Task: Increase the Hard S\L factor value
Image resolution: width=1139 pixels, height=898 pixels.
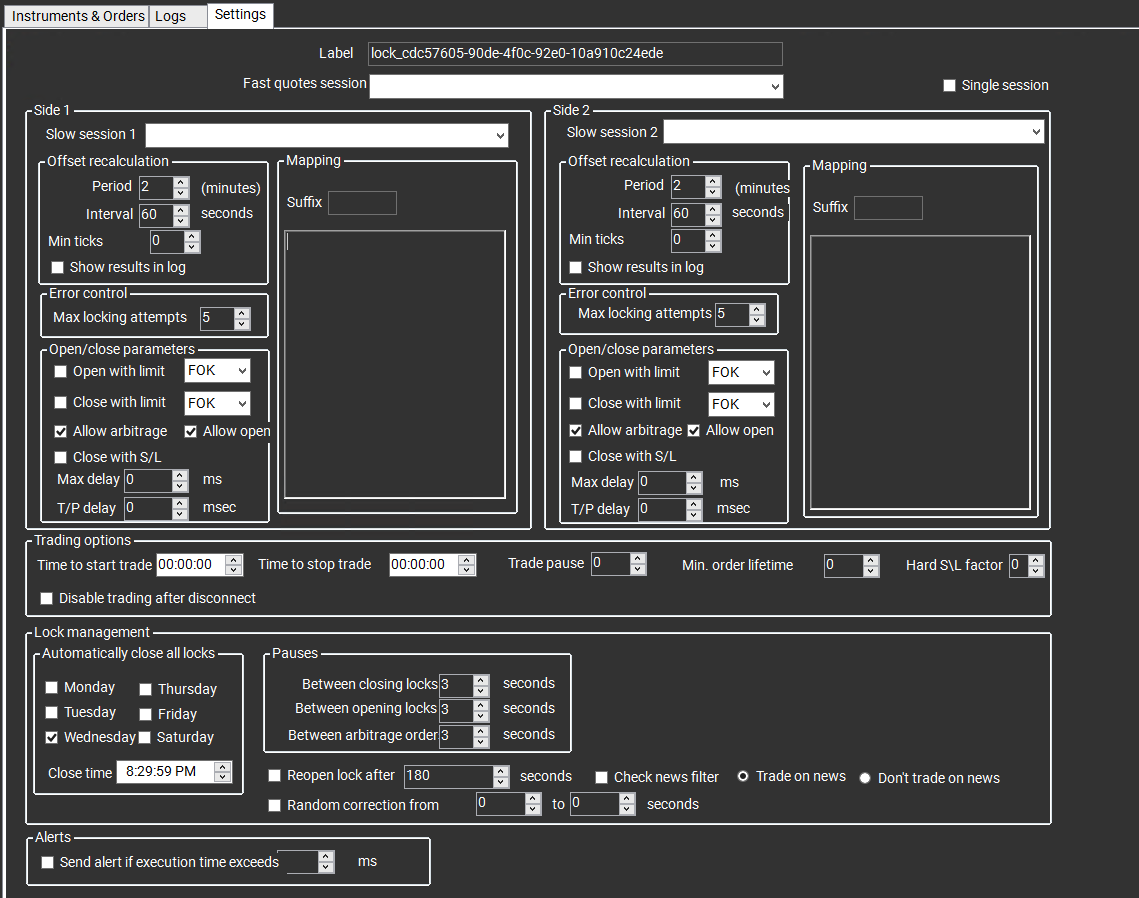Action: [1036, 560]
